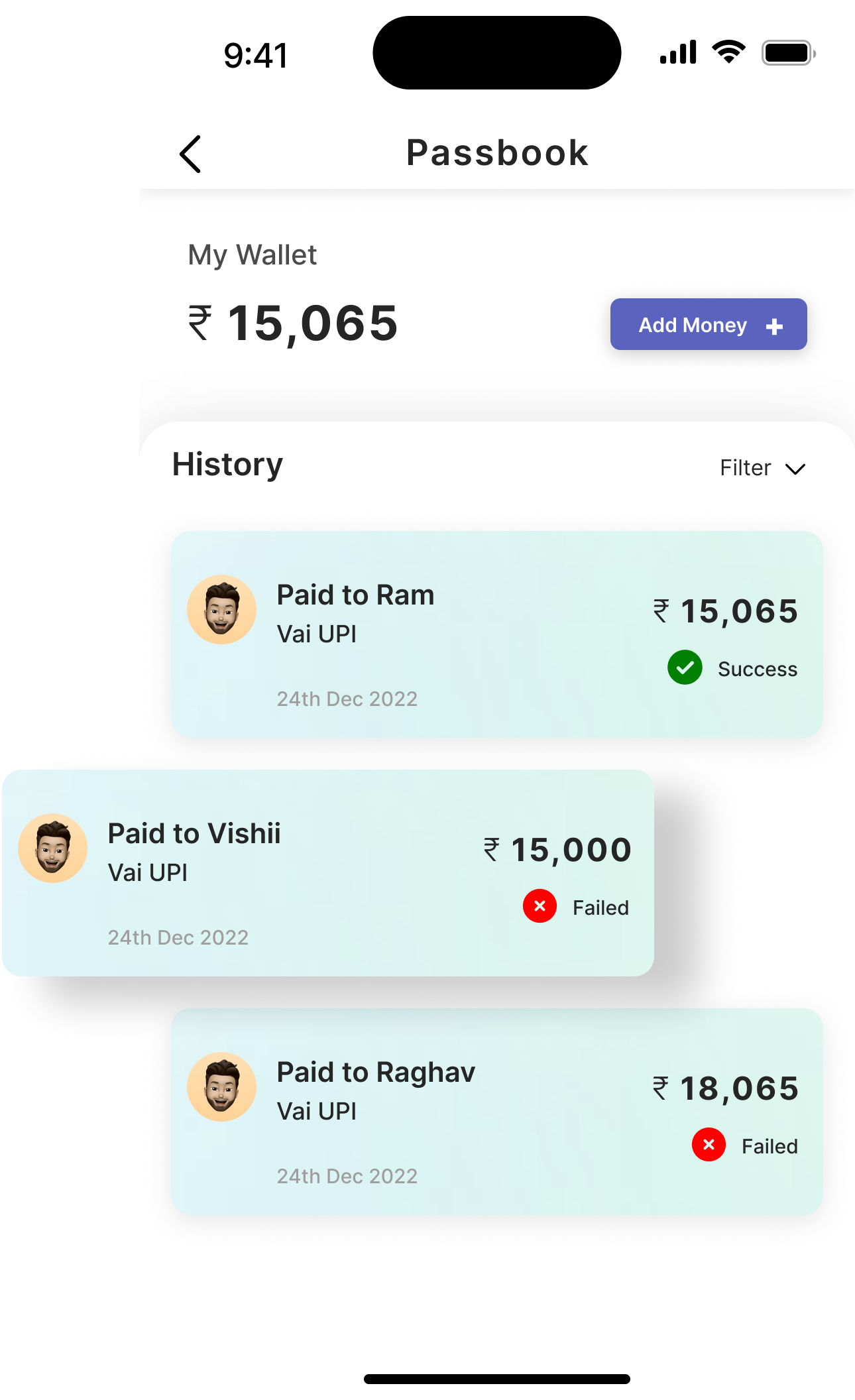Tap the ₹ 18,065 amount on Raghav card
The width and height of the screenshot is (855, 1400).
click(725, 1088)
